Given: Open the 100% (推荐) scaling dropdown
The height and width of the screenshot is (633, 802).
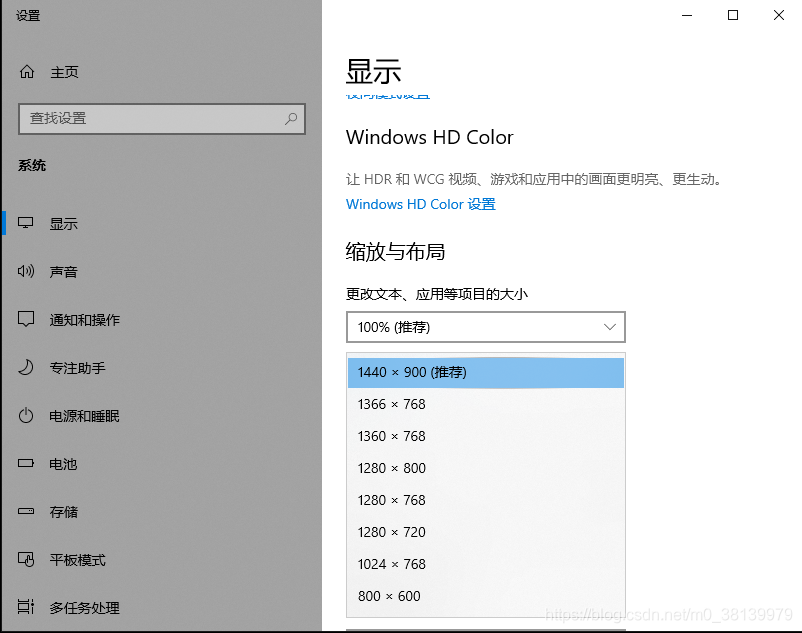Looking at the screenshot, I should 485,327.
